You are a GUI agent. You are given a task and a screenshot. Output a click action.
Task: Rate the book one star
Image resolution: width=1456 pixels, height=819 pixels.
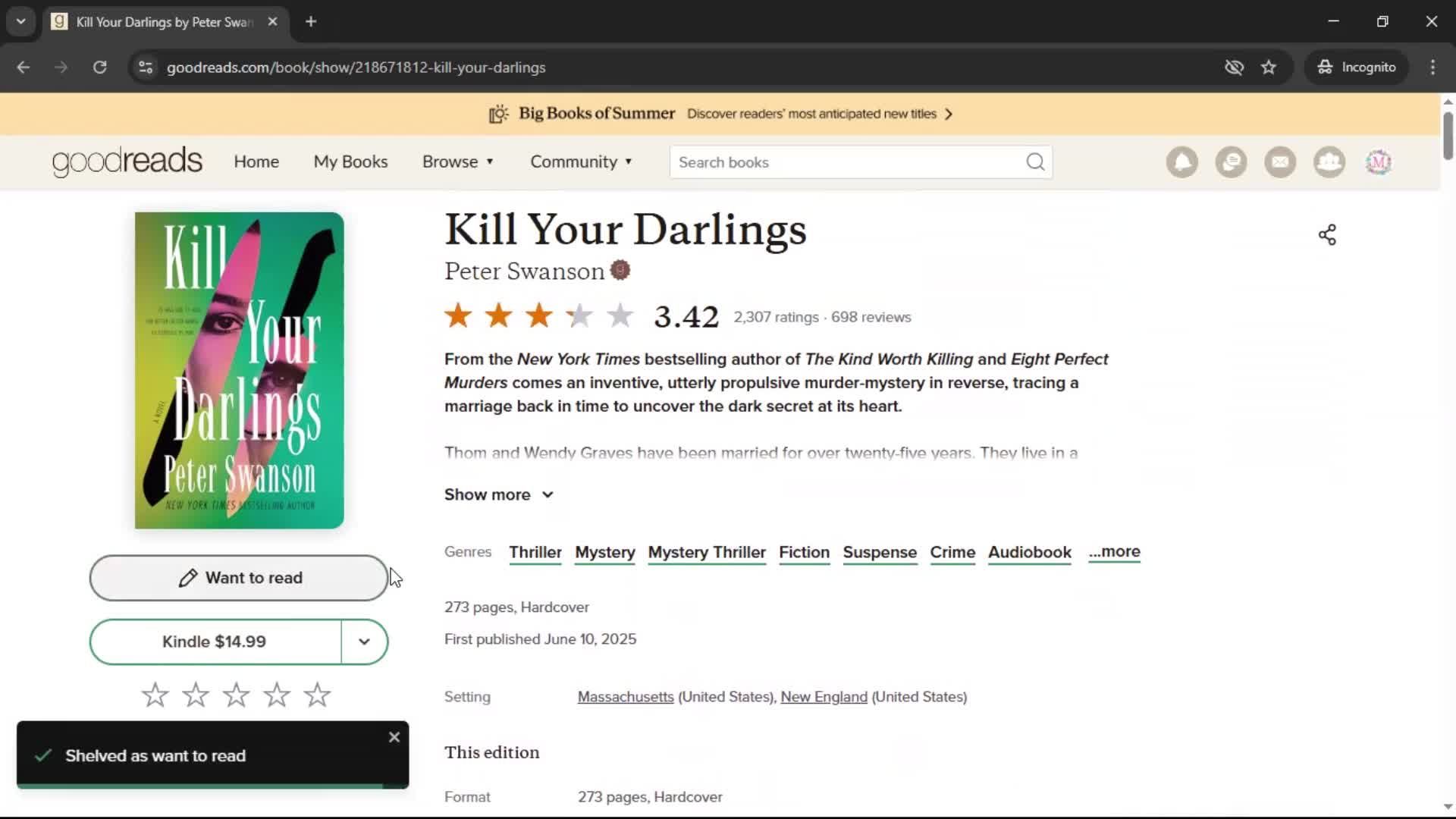coord(155,695)
